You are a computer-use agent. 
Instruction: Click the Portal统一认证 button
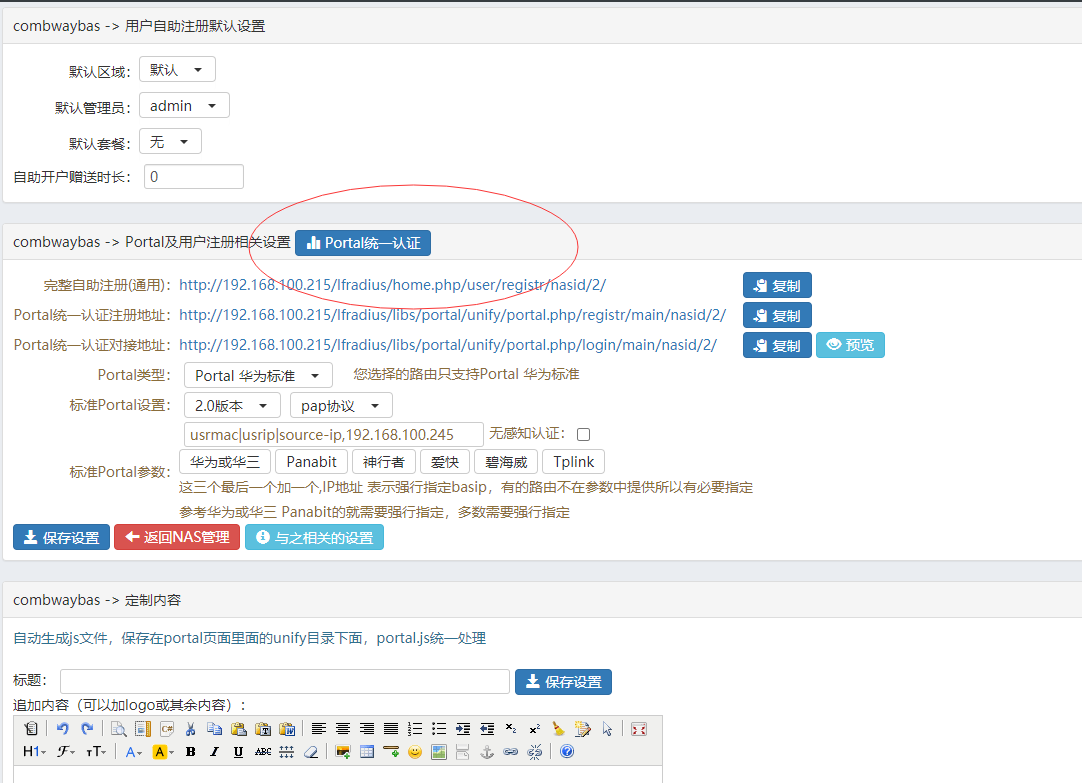363,242
